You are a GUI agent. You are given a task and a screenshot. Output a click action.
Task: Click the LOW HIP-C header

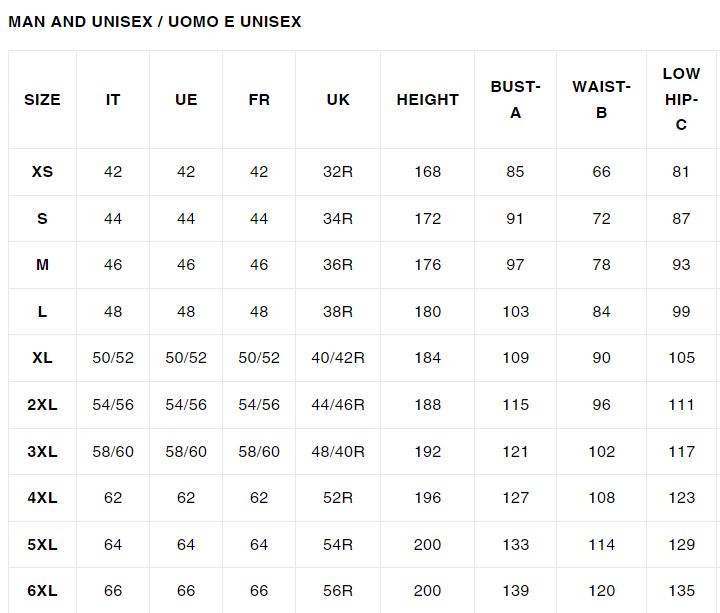pos(681,99)
